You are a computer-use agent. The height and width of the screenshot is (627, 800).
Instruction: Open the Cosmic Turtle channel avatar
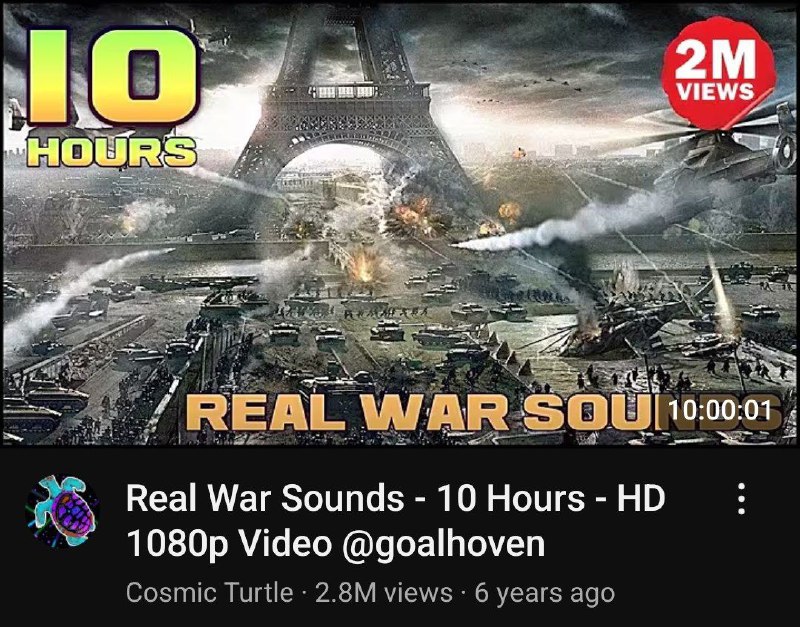(62, 512)
